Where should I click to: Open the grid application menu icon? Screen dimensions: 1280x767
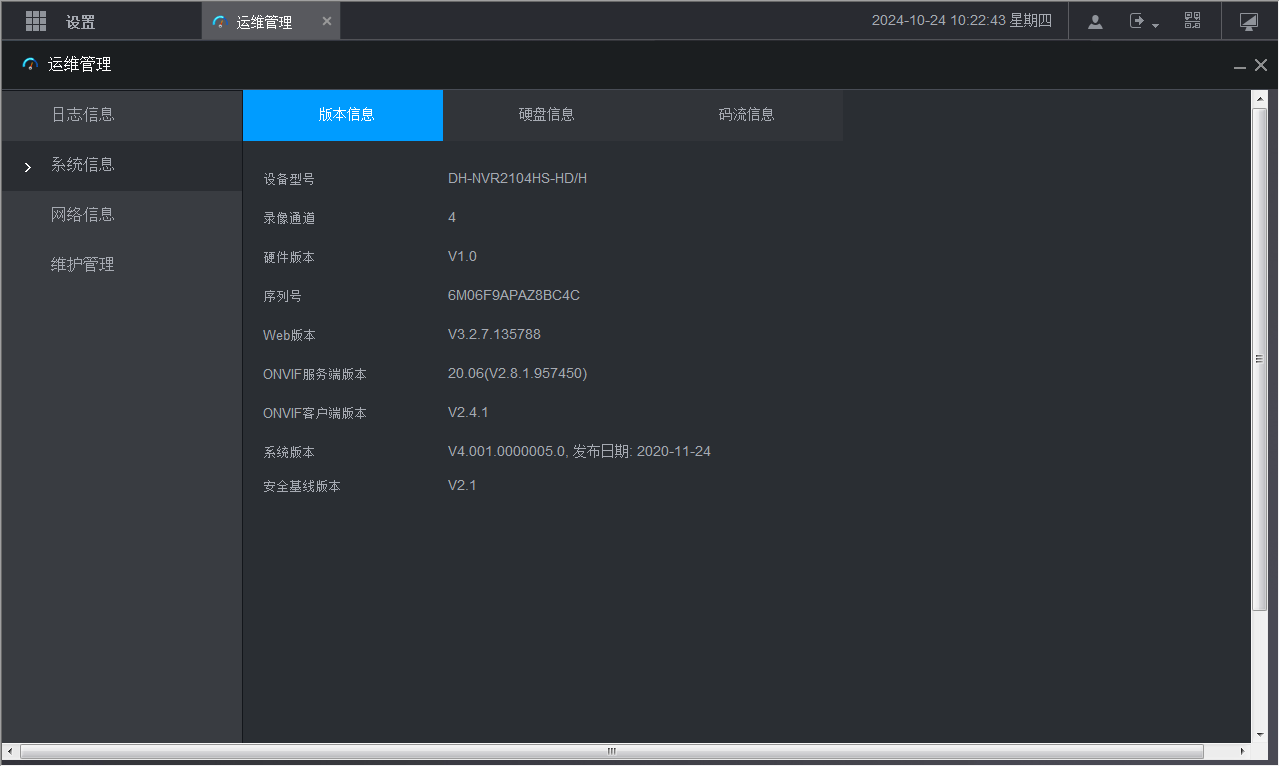(36, 21)
